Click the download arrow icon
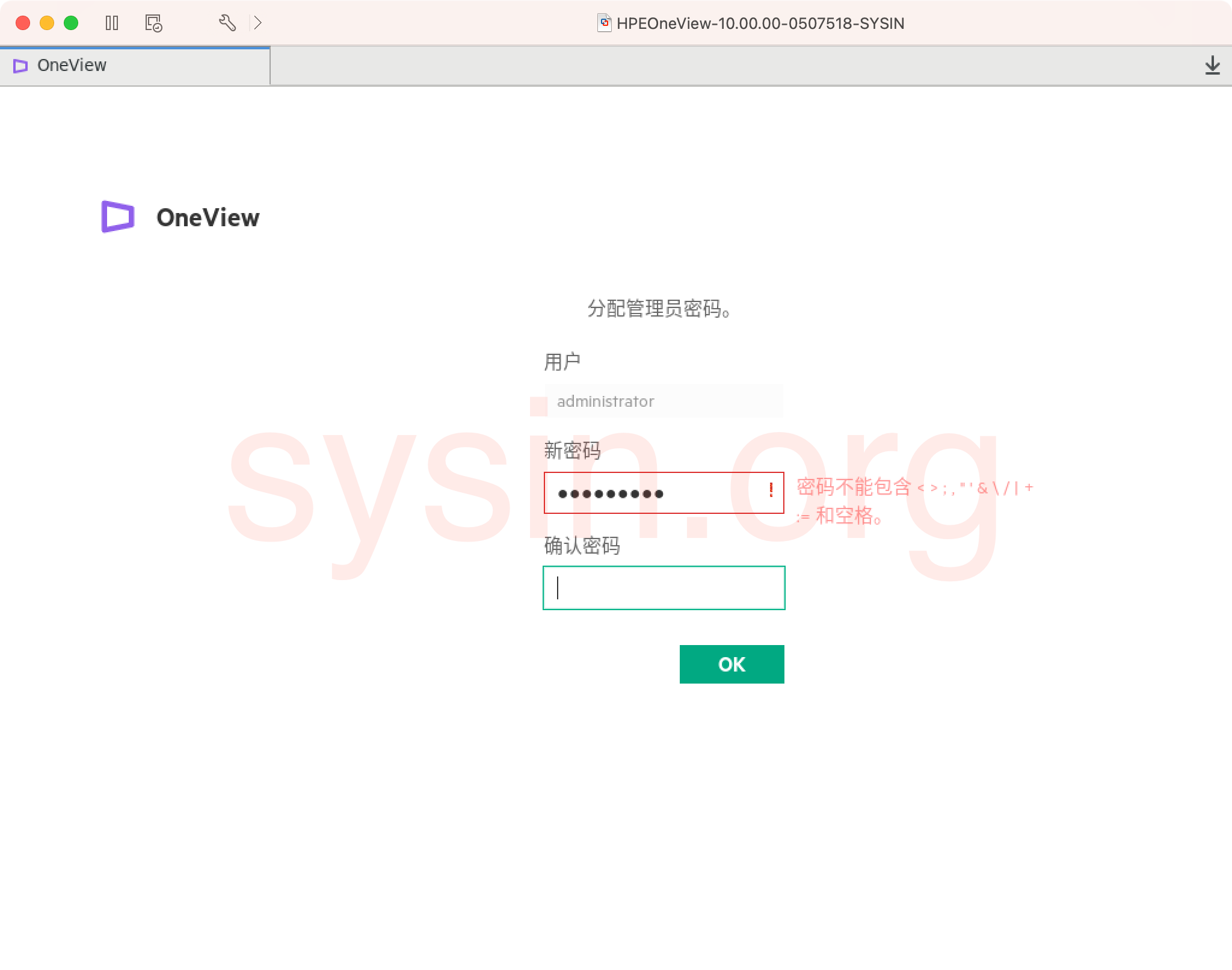Screen dimensions: 1232x970 tap(1212, 65)
